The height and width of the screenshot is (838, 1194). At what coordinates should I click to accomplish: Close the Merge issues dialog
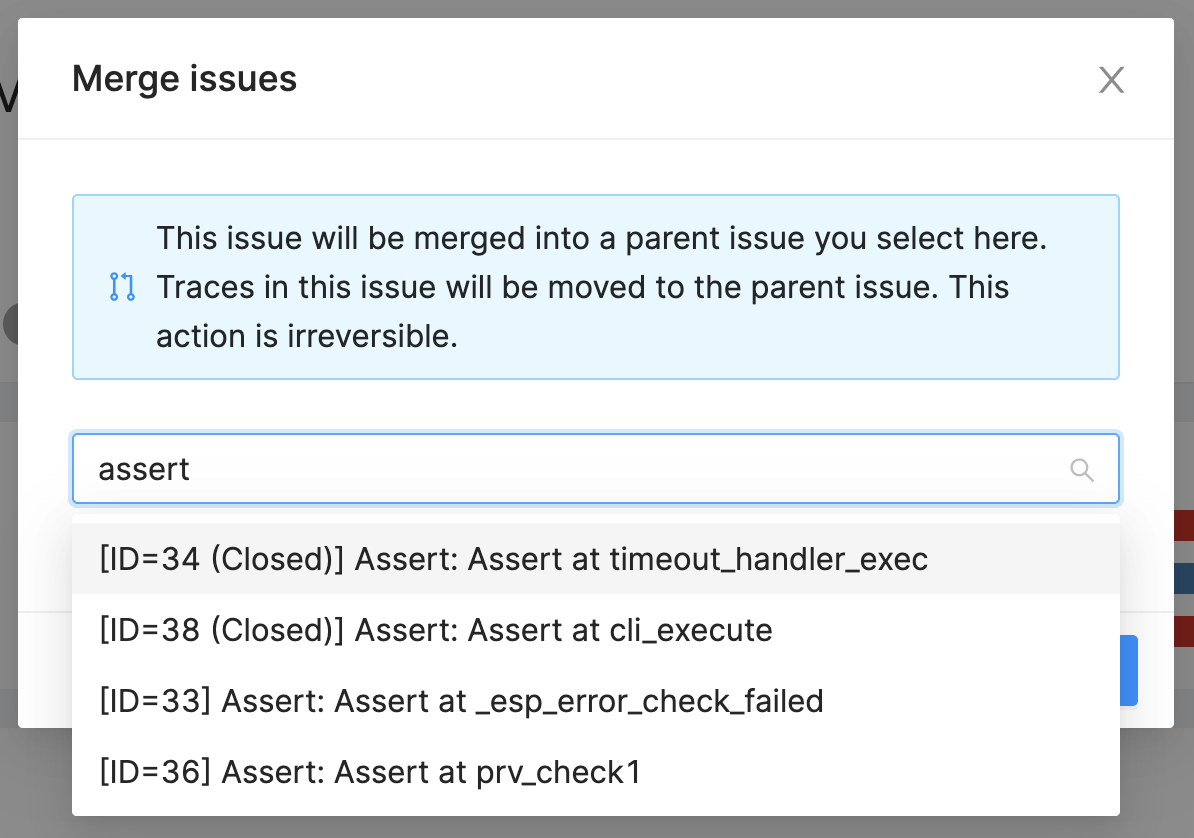[1111, 80]
